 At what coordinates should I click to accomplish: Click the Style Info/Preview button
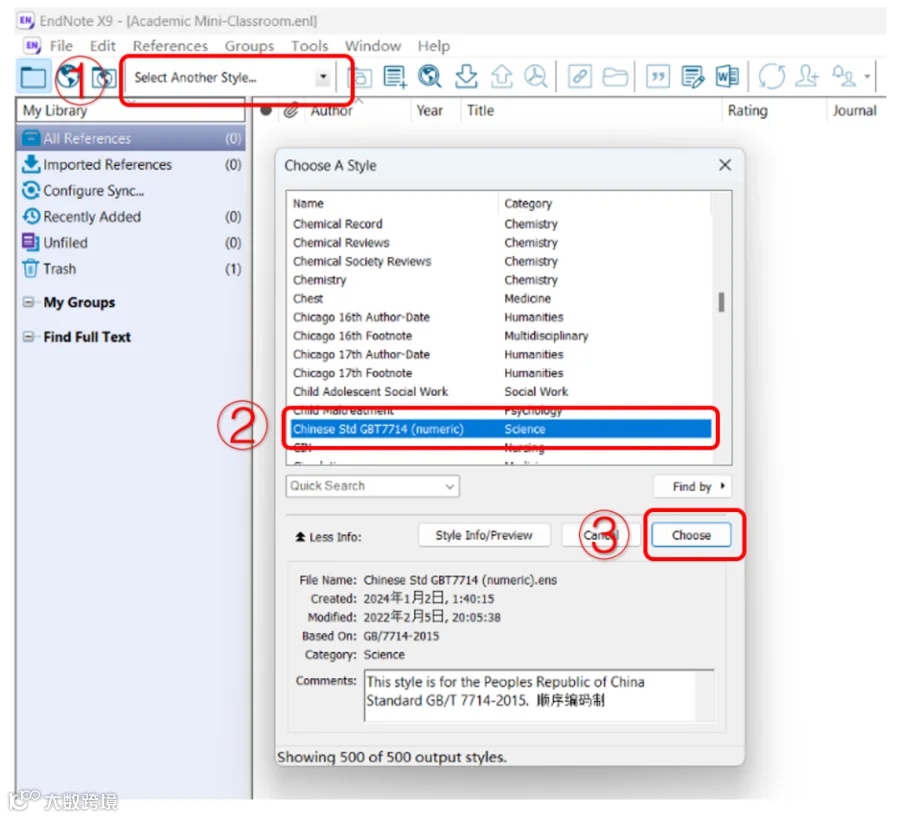click(484, 535)
